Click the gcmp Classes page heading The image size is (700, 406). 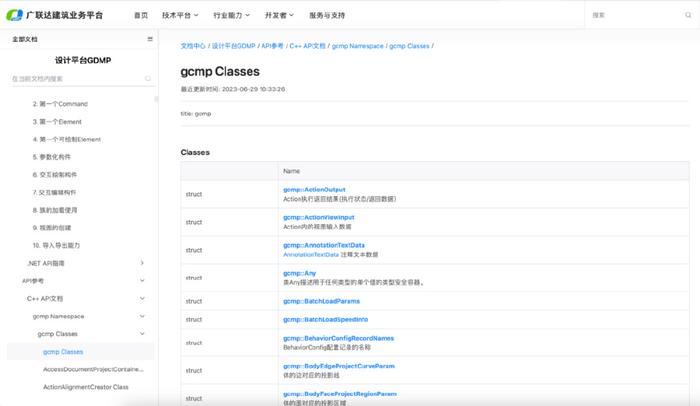220,71
